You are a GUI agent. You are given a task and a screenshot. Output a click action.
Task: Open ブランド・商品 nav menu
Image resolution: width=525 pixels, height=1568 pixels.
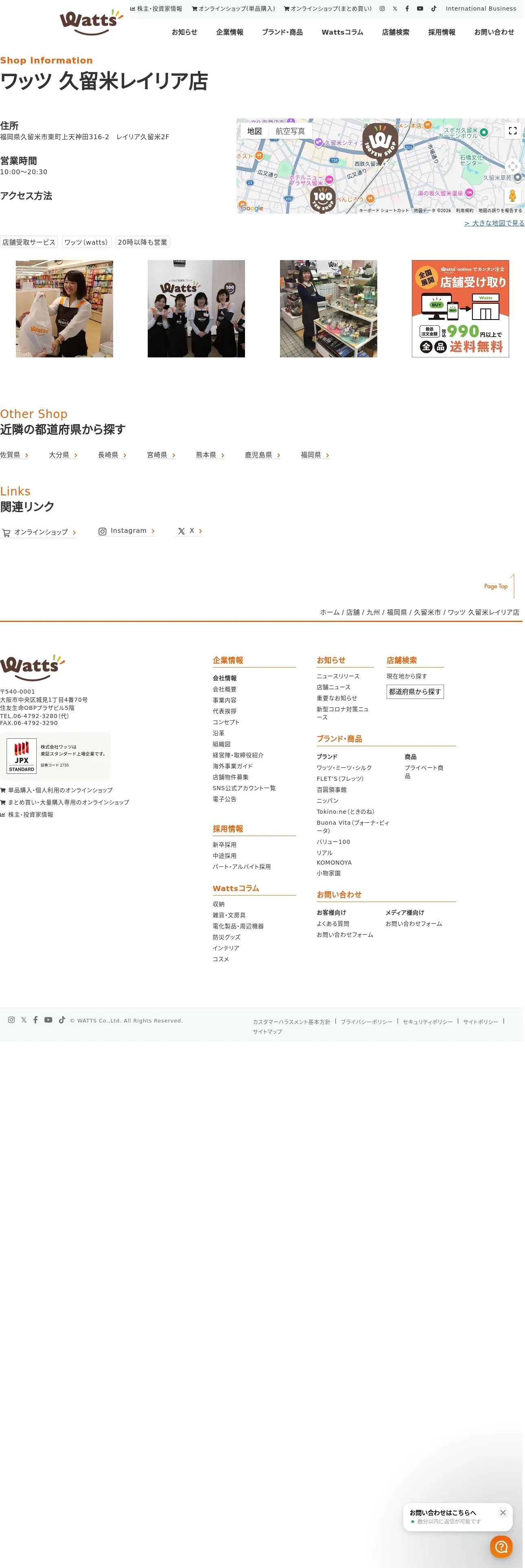[x=282, y=32]
